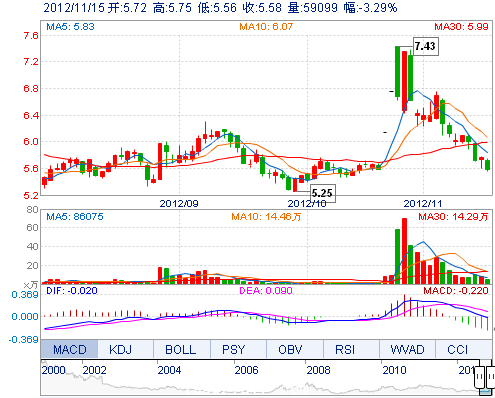Select the WVAD indicator tab
The height and width of the screenshot is (398, 495).
pos(407,349)
